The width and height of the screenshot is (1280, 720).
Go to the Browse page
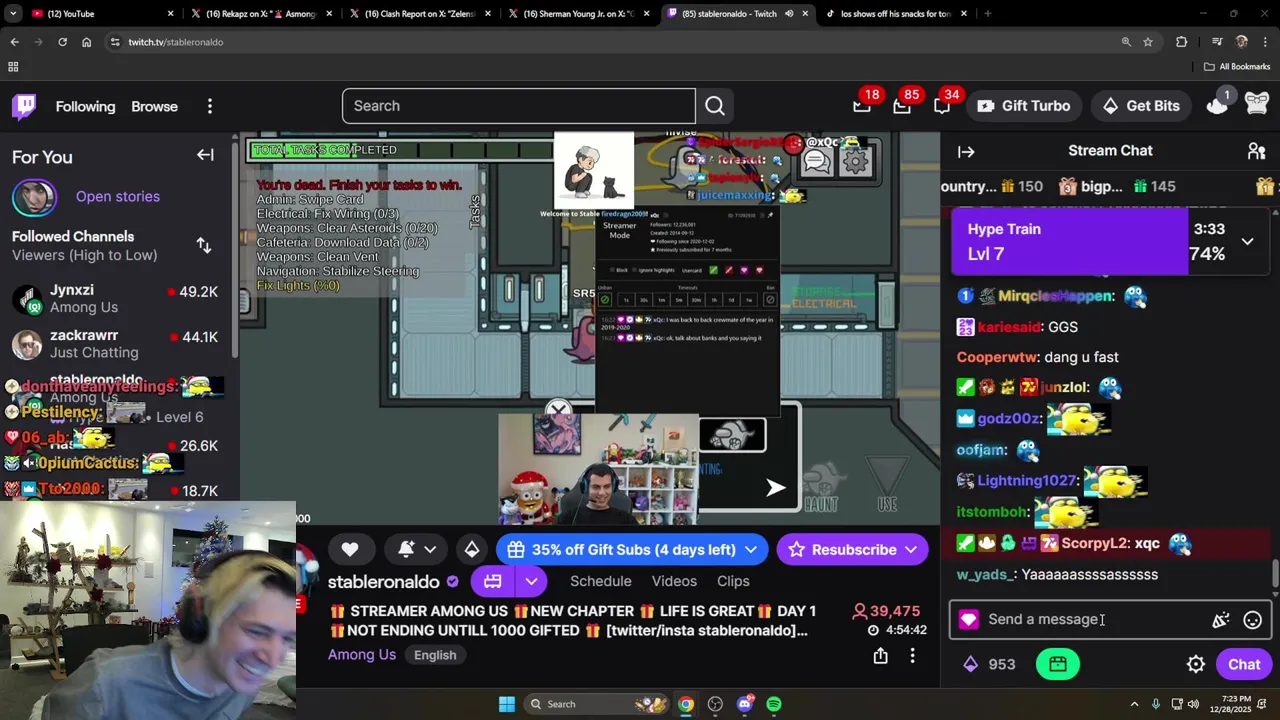click(154, 106)
